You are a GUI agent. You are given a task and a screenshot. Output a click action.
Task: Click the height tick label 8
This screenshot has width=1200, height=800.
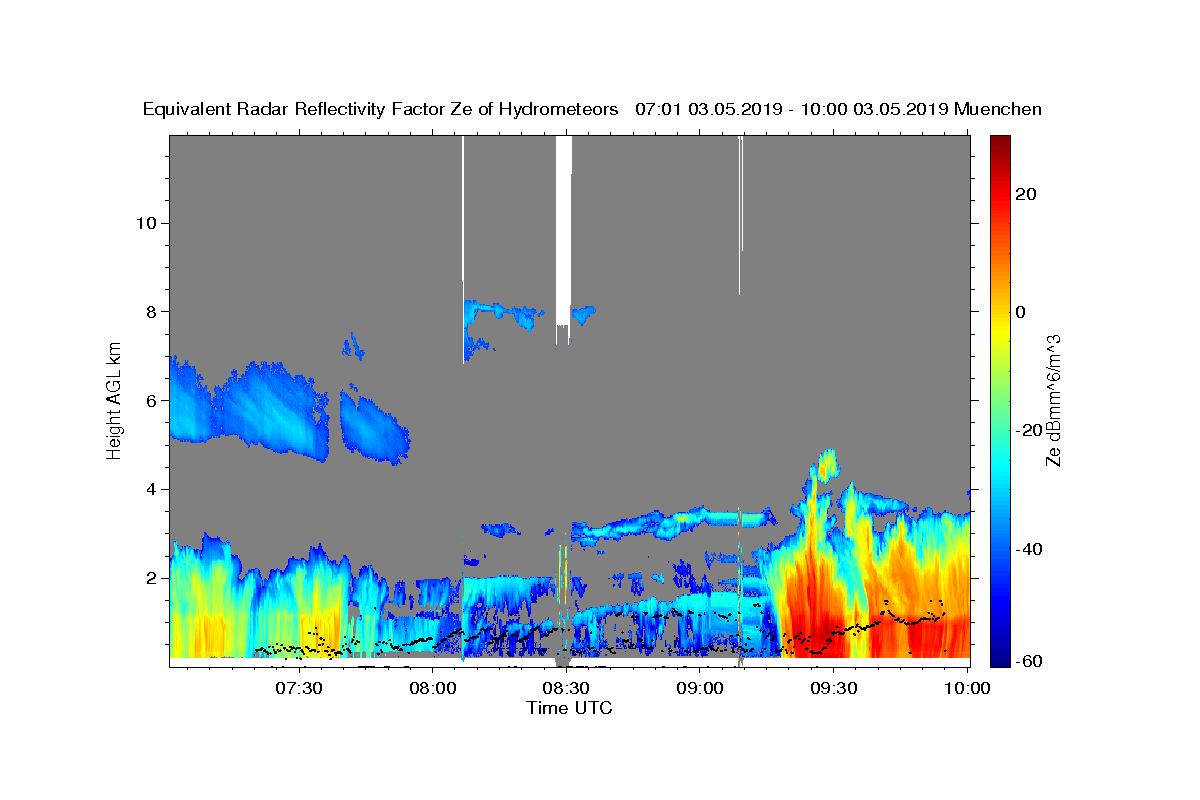click(x=150, y=311)
